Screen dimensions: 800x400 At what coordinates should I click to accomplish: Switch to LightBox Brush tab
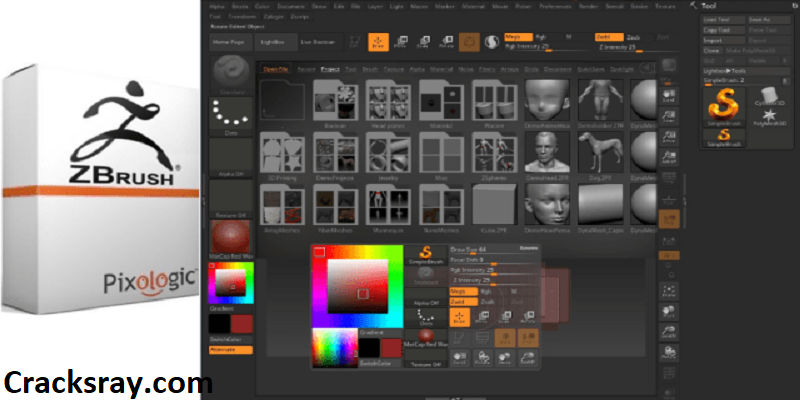tap(370, 69)
